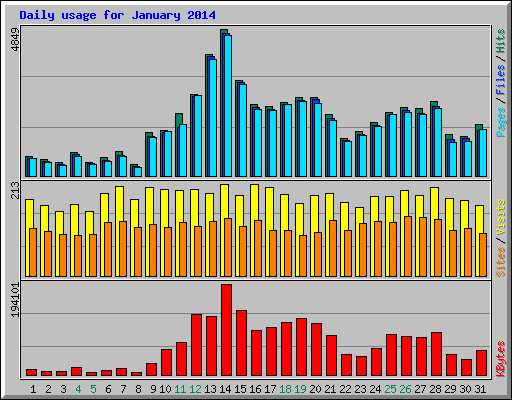Click the tallest red KBytes bar for day 14
The width and height of the screenshot is (512, 400).
[227, 330]
